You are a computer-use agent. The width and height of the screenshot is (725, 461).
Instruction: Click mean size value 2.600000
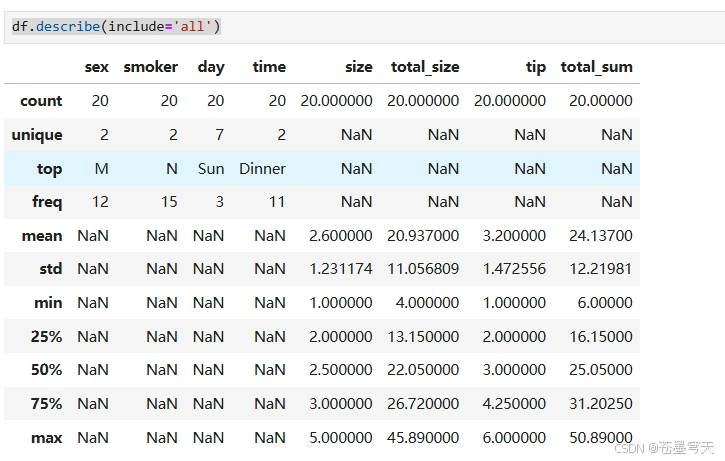[x=341, y=236]
